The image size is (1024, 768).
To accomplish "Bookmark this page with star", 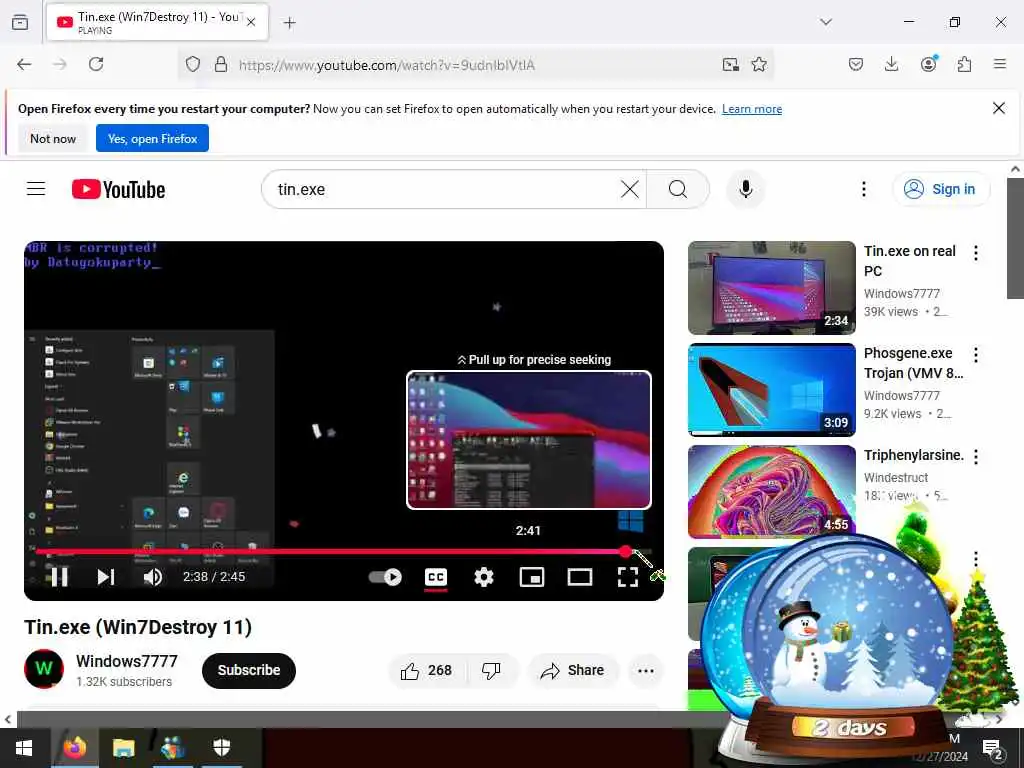I will [759, 64].
